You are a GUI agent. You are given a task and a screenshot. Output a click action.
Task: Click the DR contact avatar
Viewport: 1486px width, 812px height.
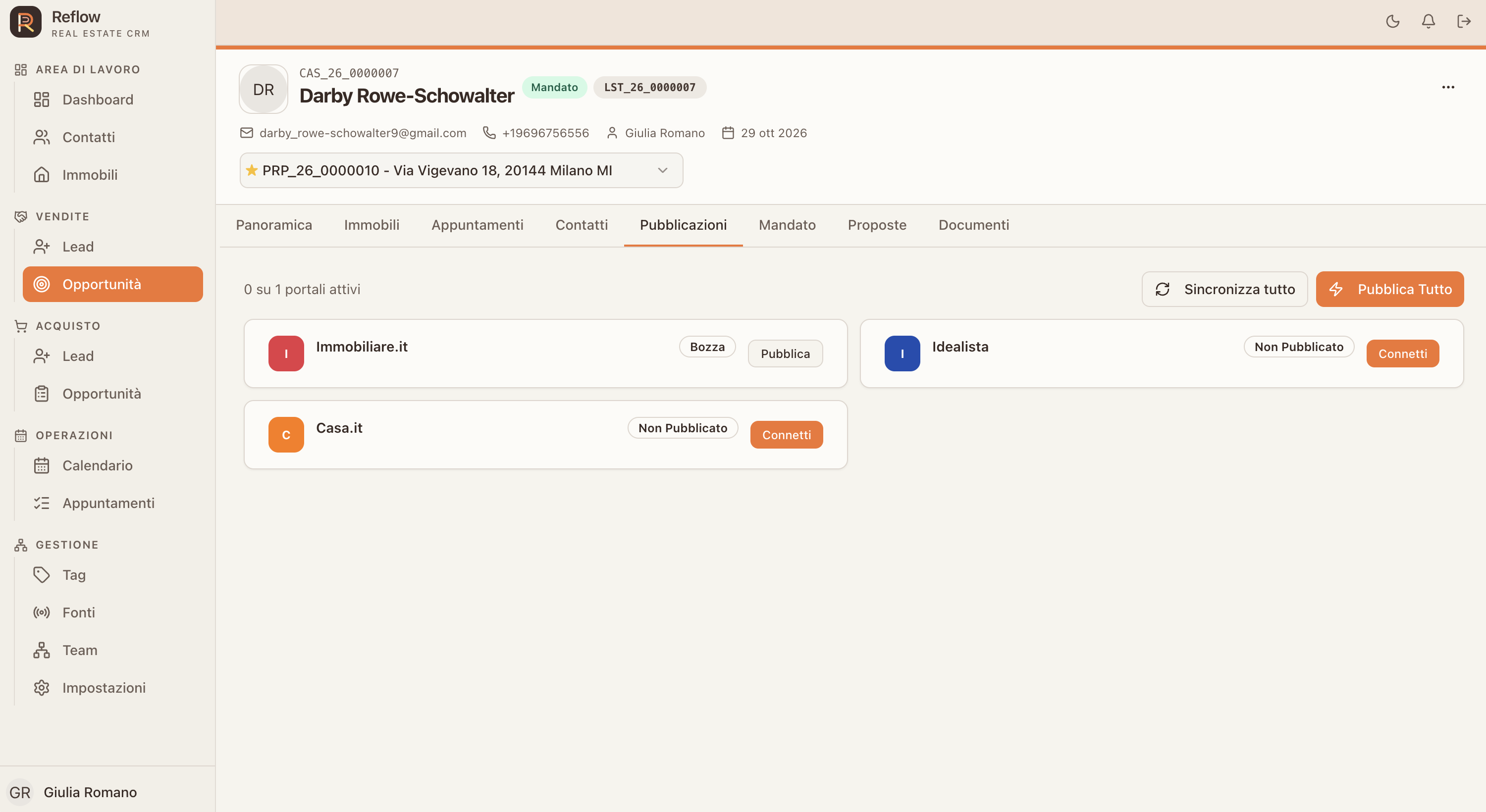pyautogui.click(x=264, y=90)
